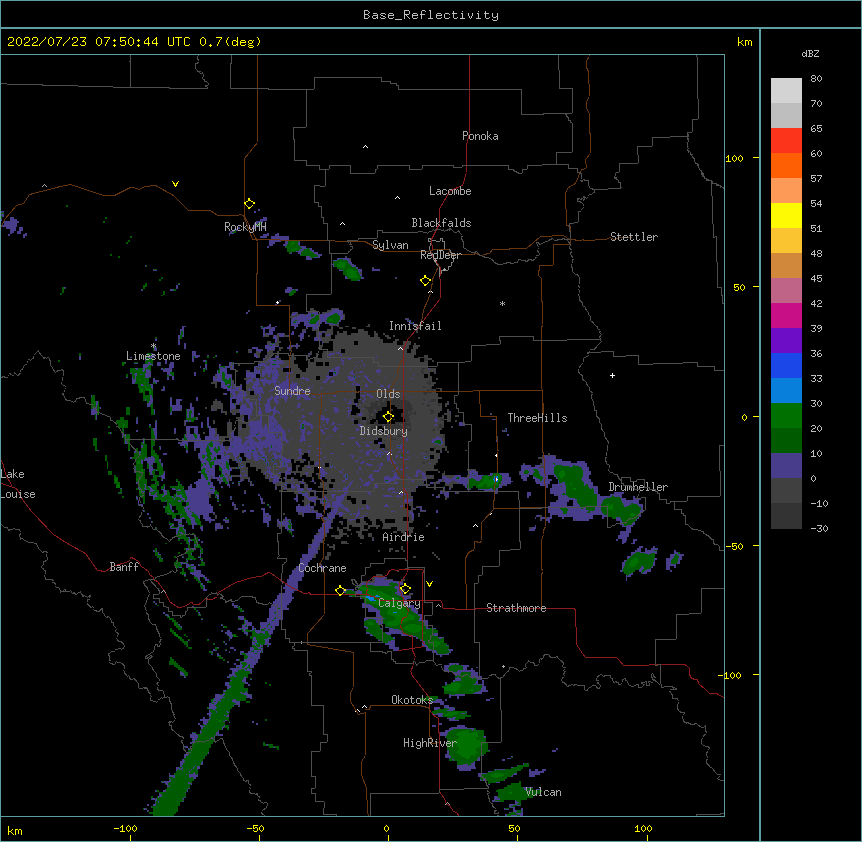
Task: Click the white plus marker east of ThreeHills
Action: [x=612, y=375]
